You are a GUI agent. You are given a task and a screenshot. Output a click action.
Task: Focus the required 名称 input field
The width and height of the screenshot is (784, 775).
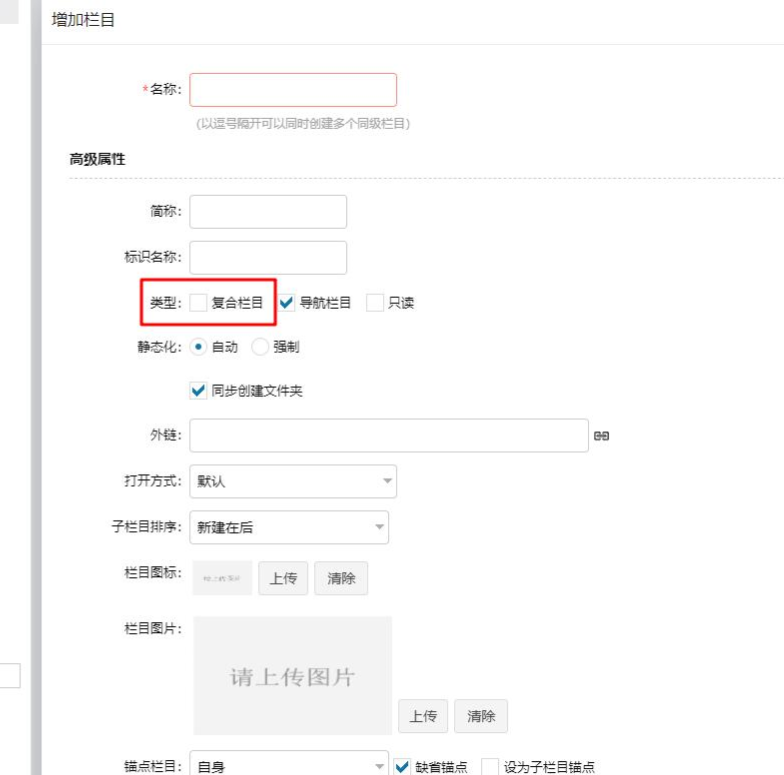[292, 90]
